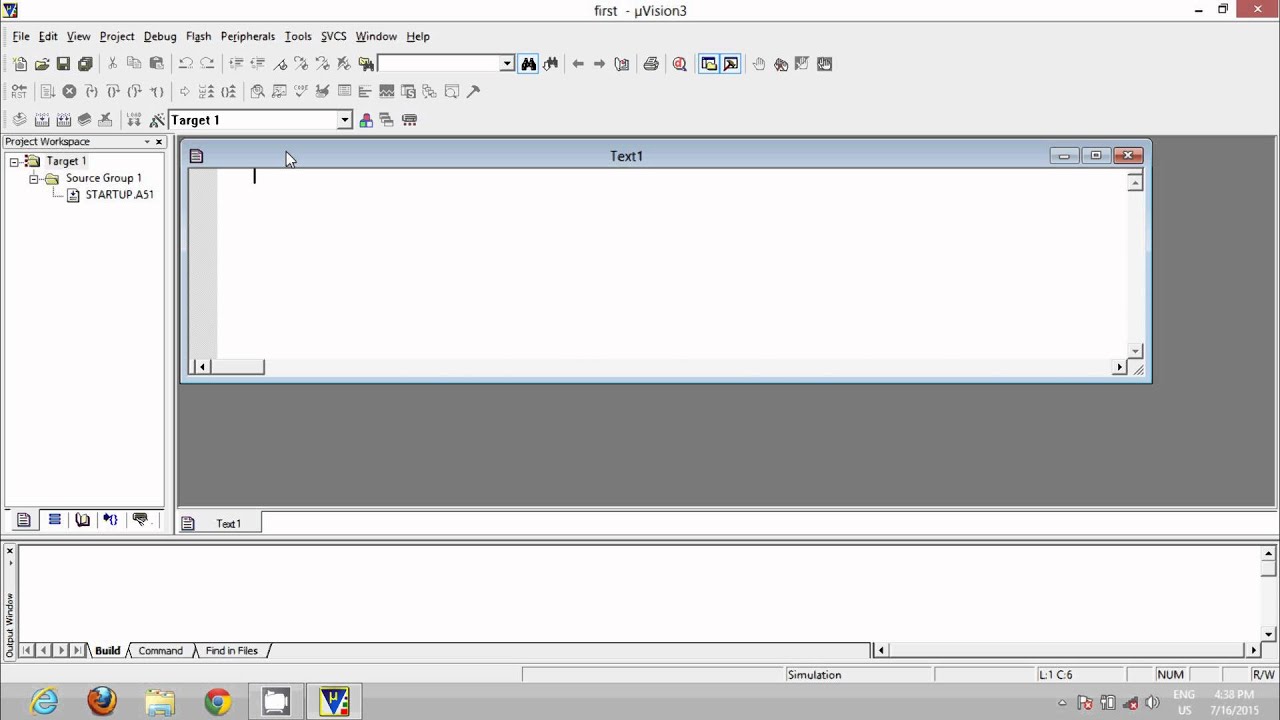This screenshot has width=1280, height=720.
Task: Click the Redo arrow icon
Action: coord(207,64)
